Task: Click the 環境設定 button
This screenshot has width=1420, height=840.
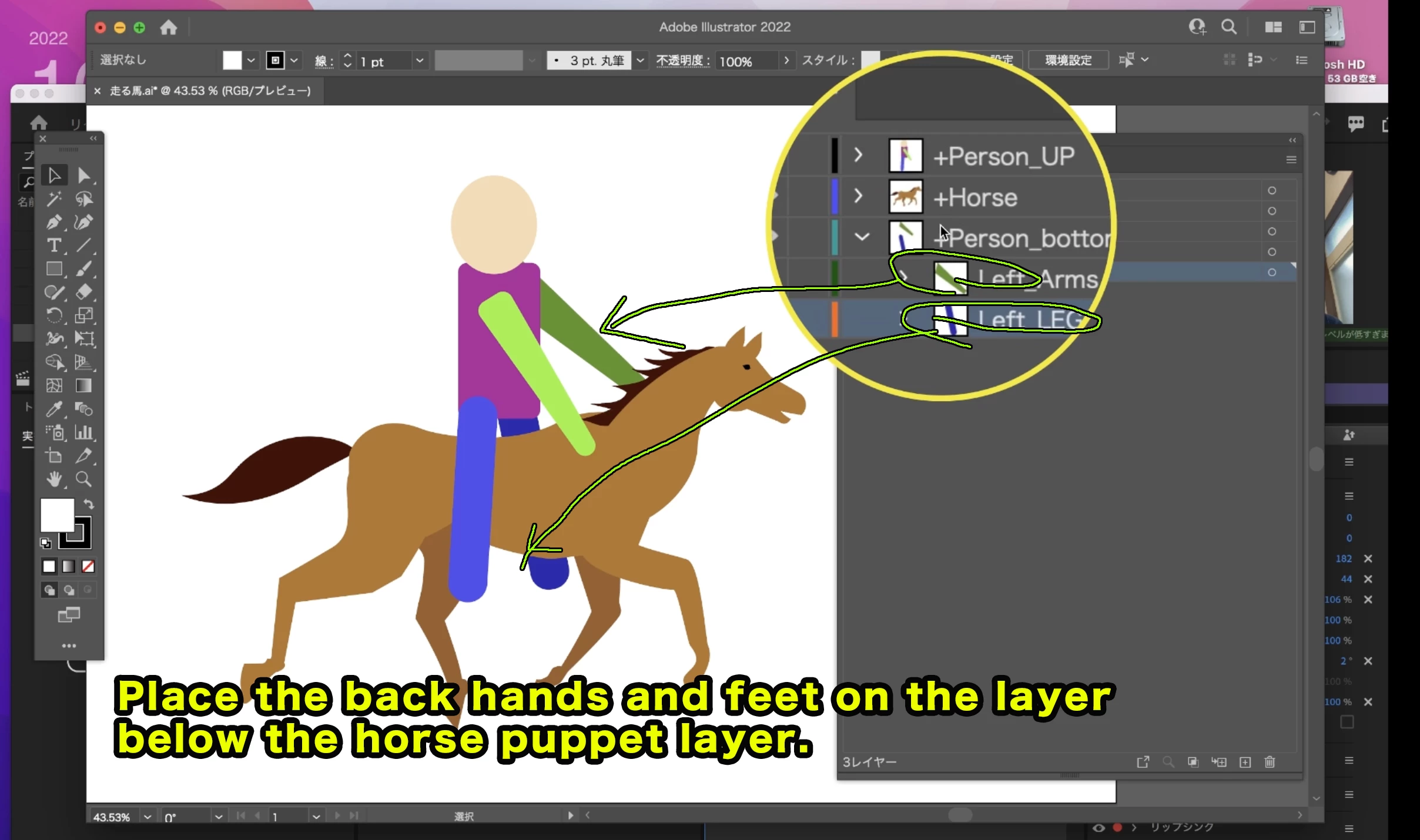Action: point(1068,60)
